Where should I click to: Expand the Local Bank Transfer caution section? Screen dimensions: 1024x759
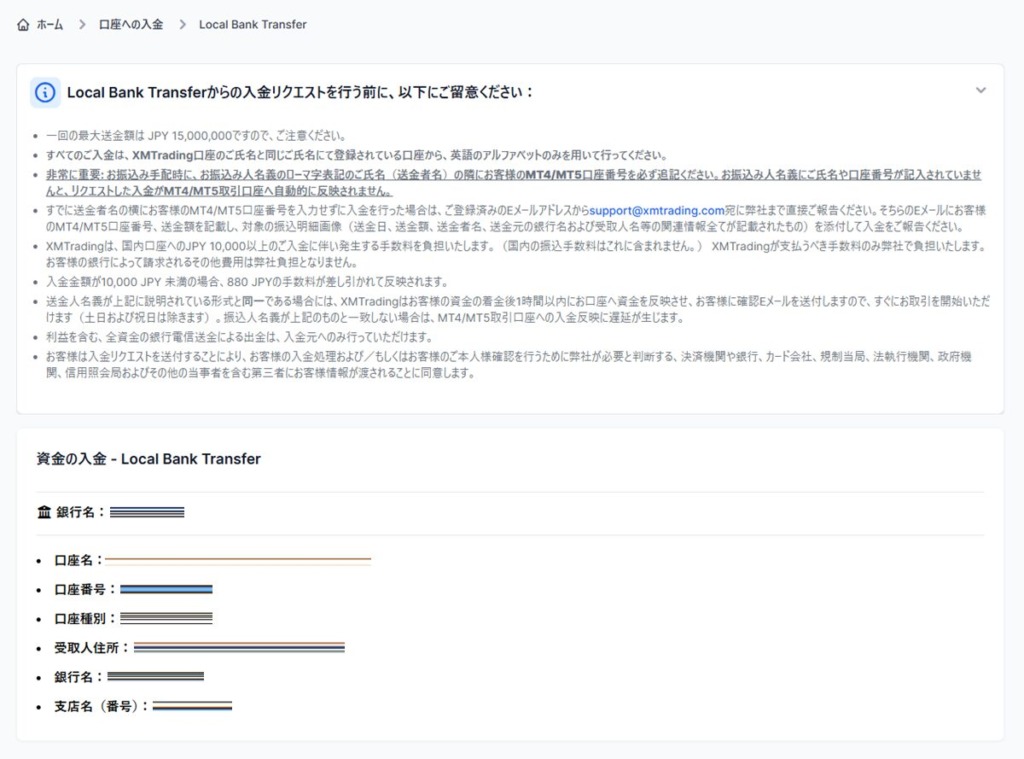click(981, 89)
